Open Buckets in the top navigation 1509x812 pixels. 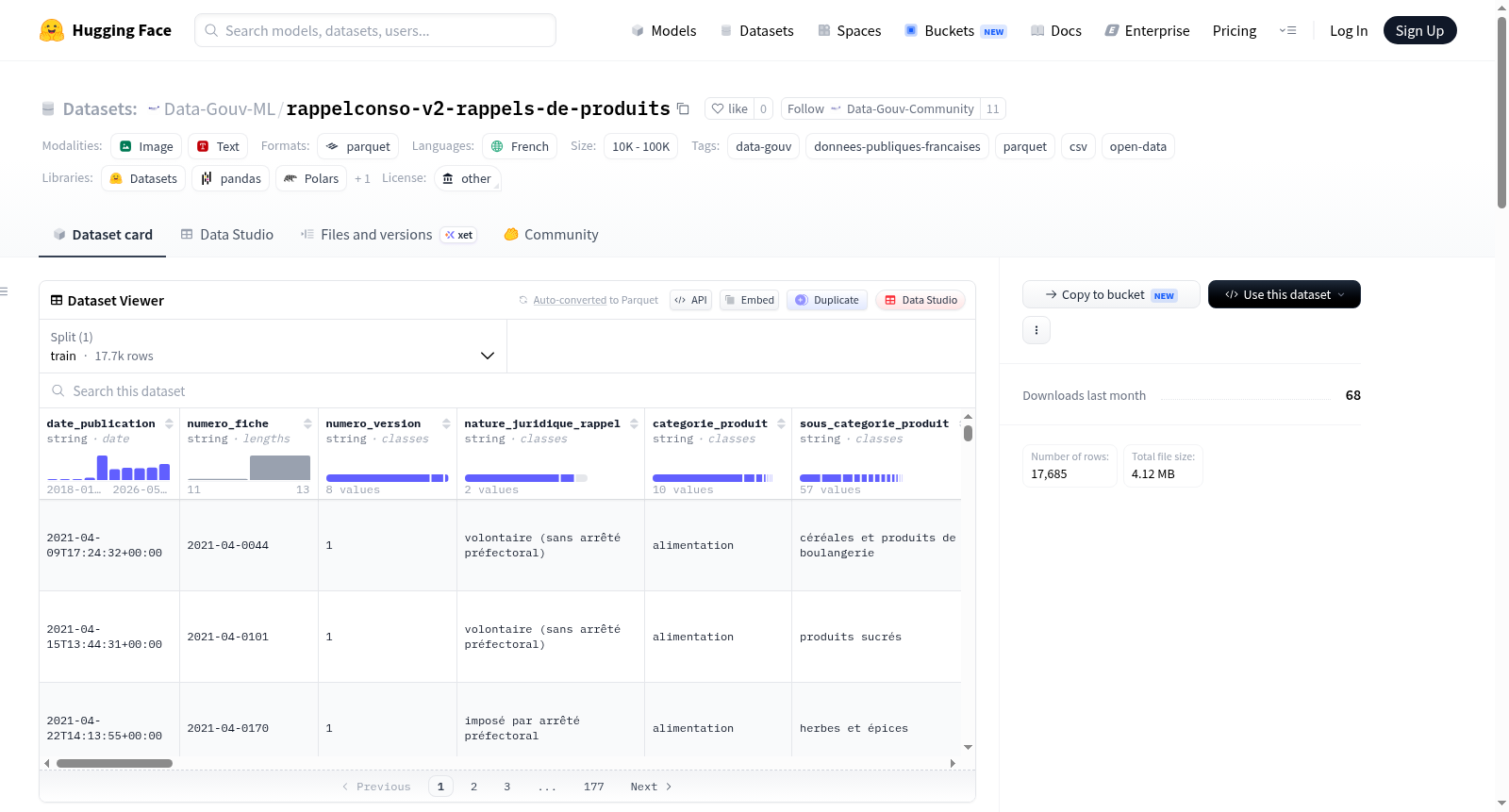(x=955, y=31)
